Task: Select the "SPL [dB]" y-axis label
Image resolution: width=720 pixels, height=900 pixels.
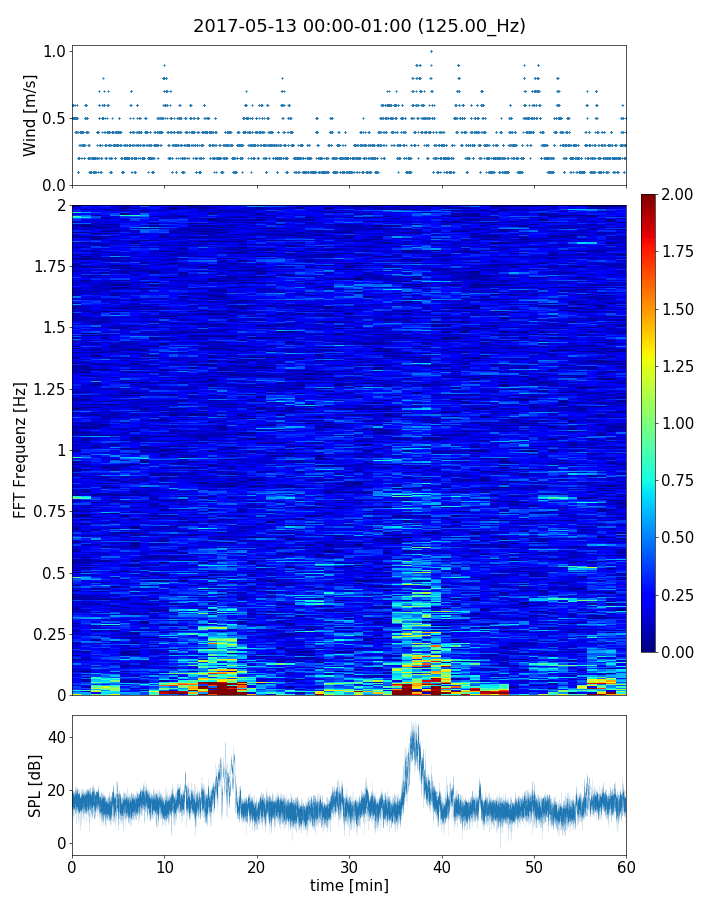Action: [35, 784]
